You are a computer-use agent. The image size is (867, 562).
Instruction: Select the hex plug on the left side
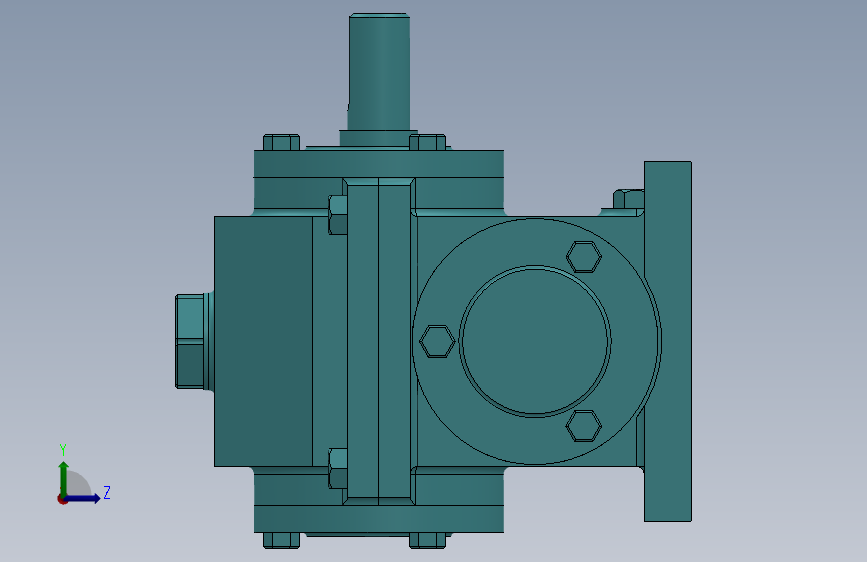tap(192, 341)
